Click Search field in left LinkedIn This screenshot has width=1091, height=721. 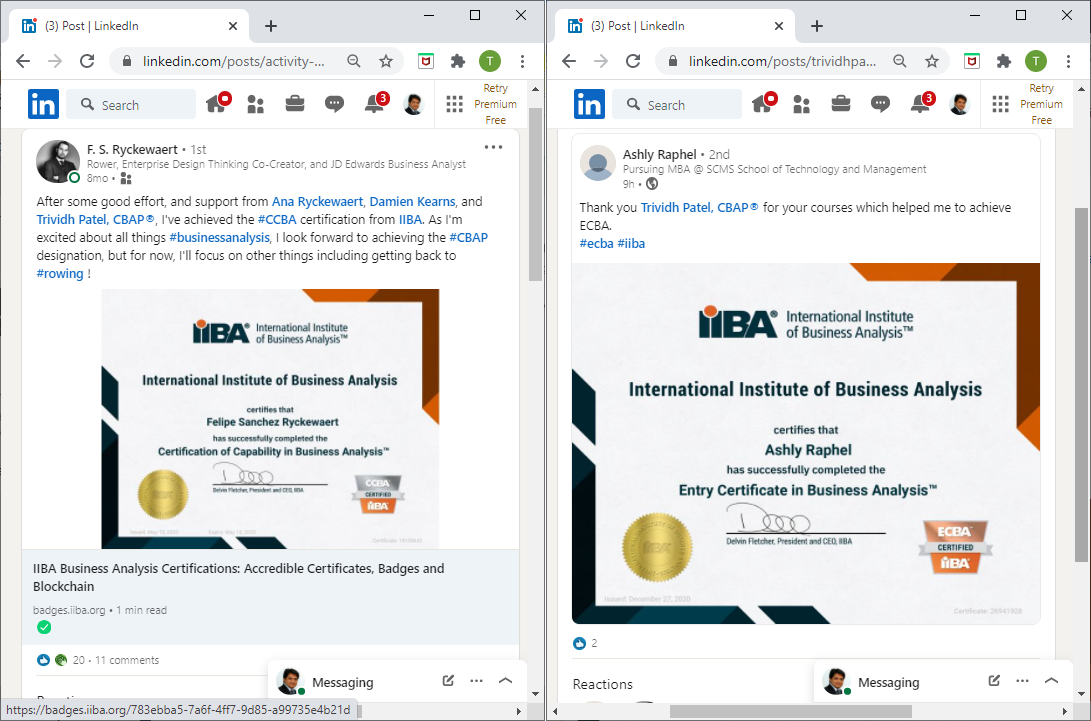click(131, 105)
